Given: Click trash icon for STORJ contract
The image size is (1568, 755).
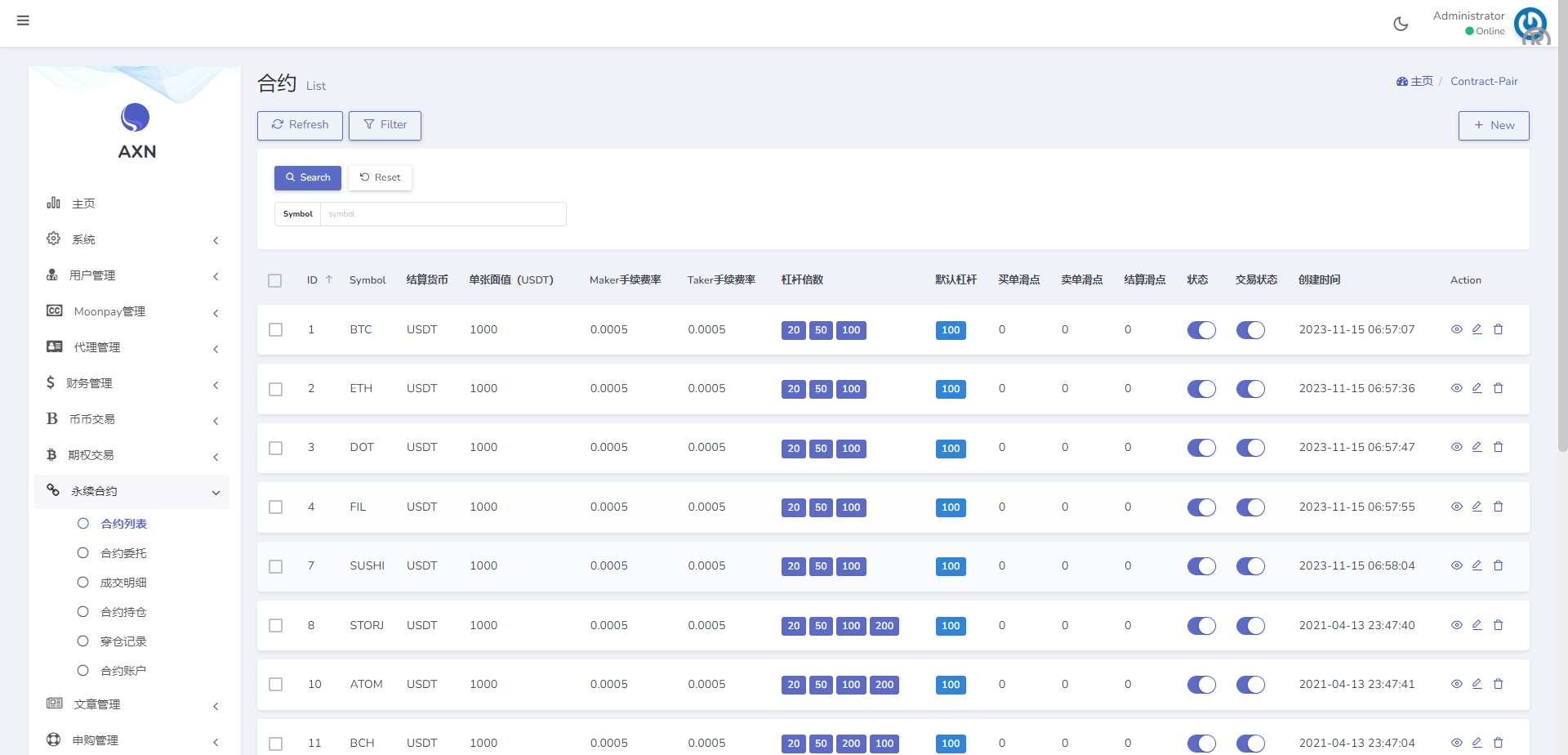Looking at the screenshot, I should pos(1498,625).
